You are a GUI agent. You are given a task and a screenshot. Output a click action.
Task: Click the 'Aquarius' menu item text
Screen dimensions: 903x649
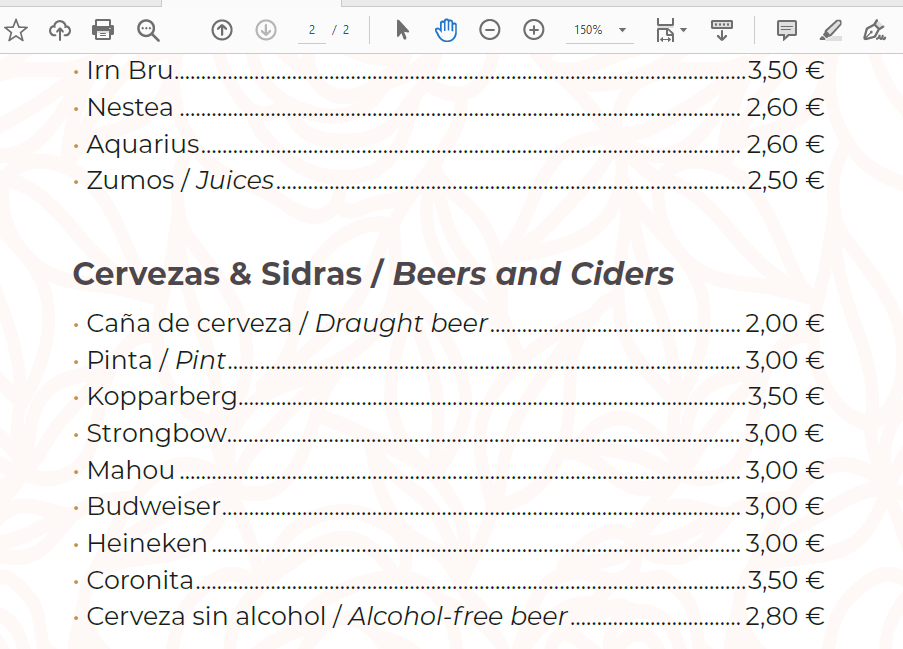pyautogui.click(x=143, y=144)
